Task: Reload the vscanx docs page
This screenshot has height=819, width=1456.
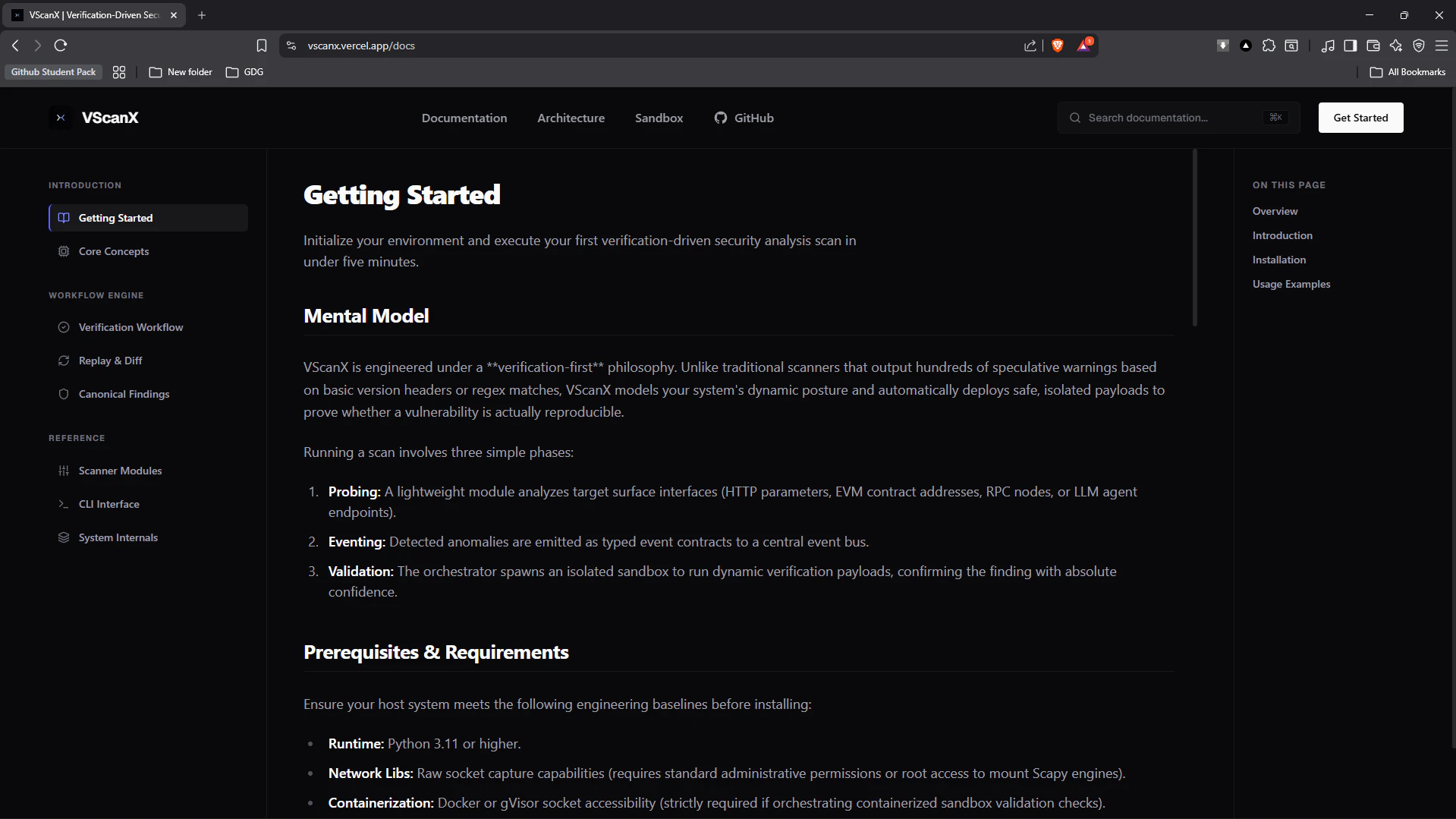Action: [61, 46]
